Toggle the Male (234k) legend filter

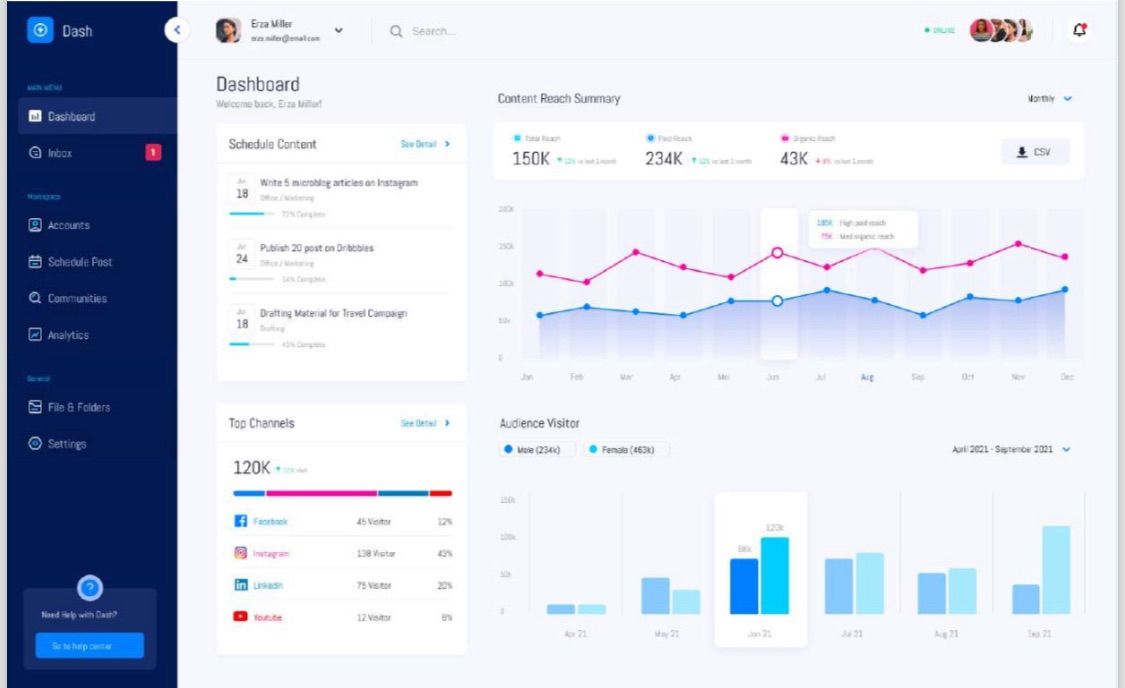(x=537, y=450)
